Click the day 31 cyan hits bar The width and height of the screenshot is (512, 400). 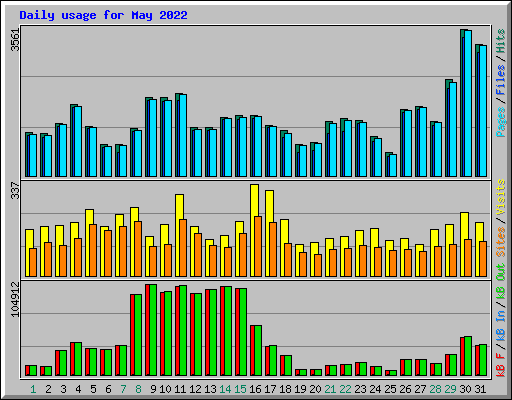[x=483, y=111]
